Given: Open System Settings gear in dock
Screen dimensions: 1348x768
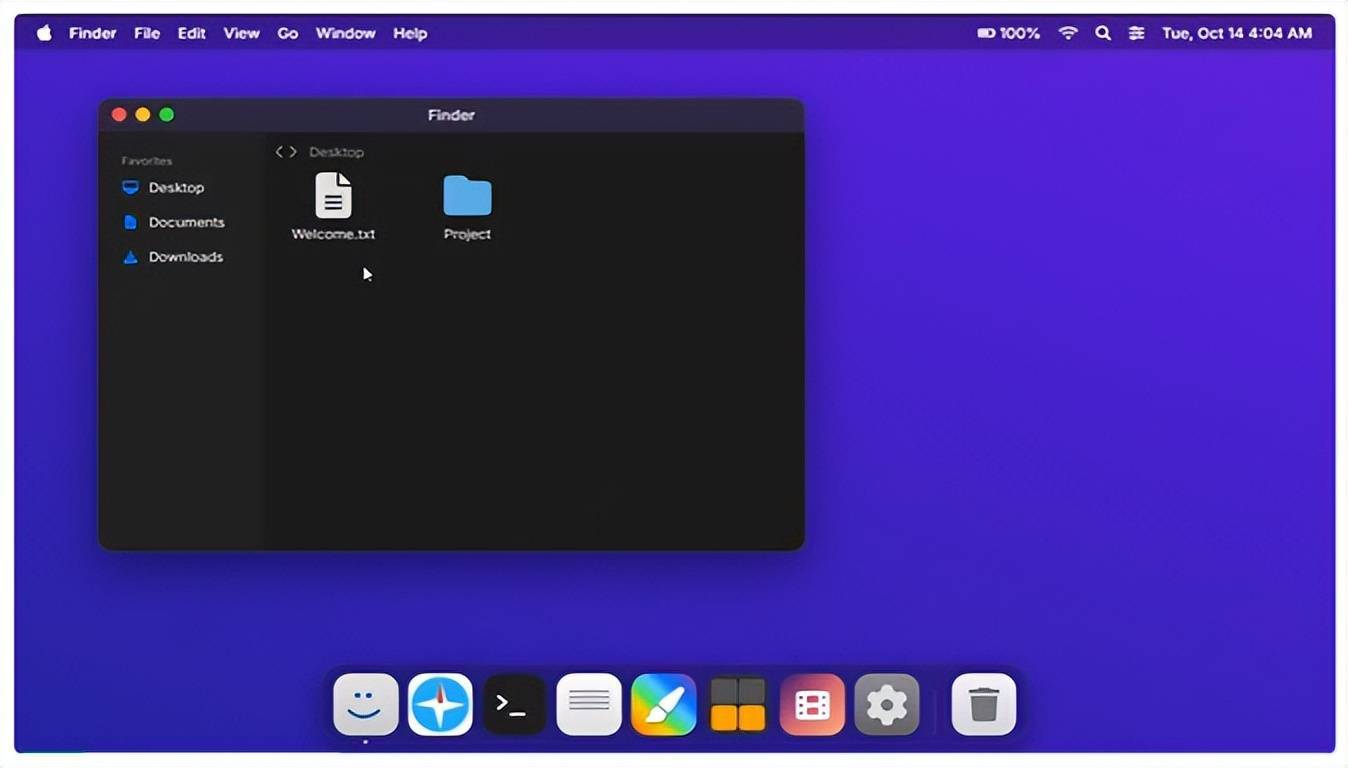Looking at the screenshot, I should (886, 705).
